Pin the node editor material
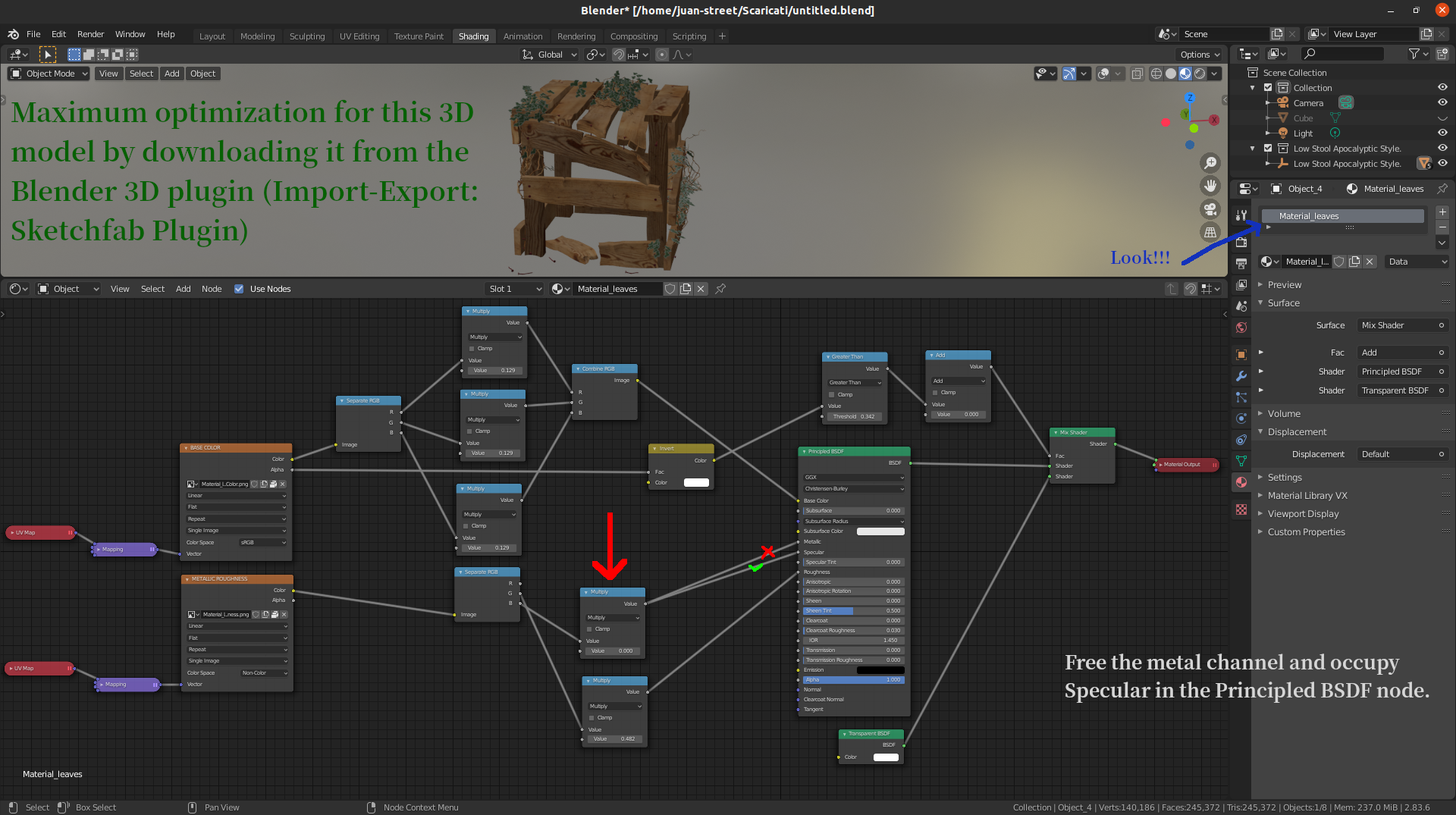Viewport: 1456px width, 815px height. coord(721,289)
